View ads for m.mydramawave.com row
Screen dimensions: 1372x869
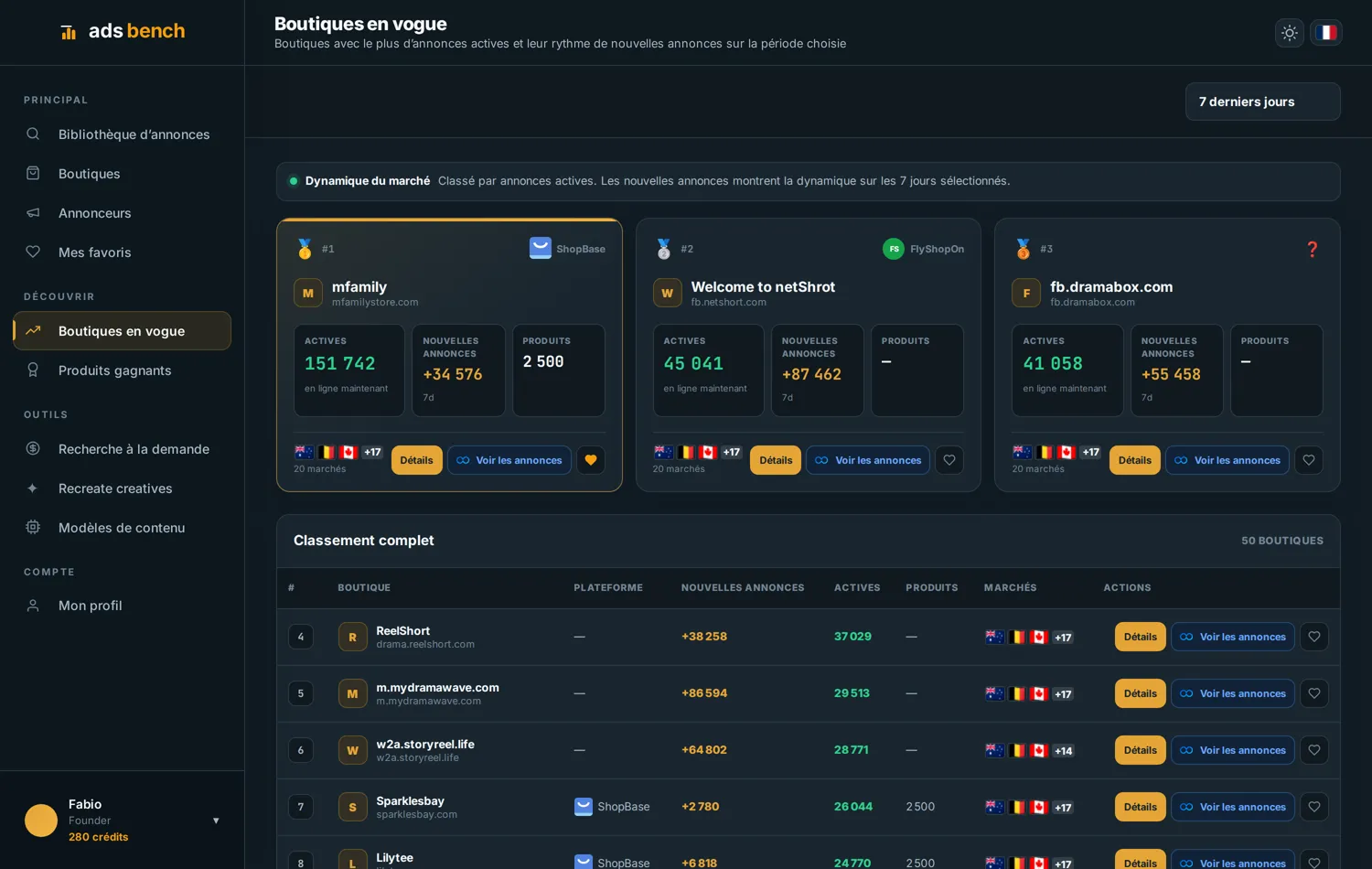pos(1233,693)
